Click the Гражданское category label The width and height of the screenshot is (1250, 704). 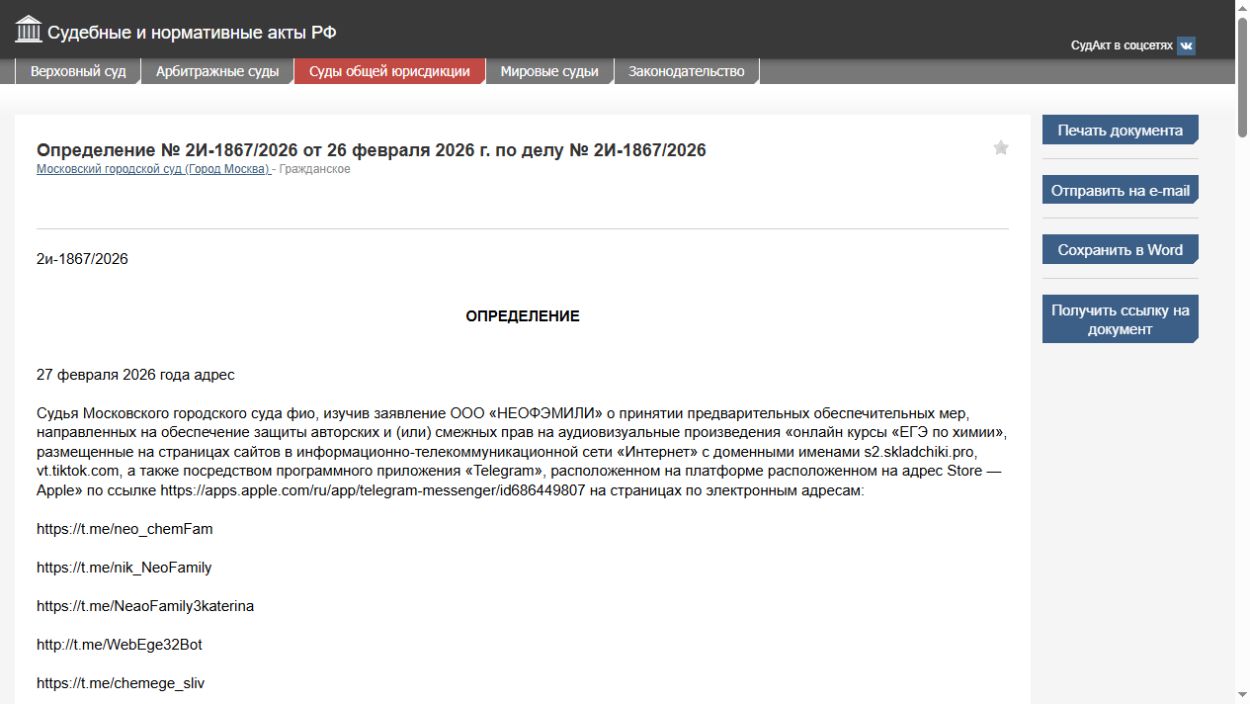pos(314,169)
